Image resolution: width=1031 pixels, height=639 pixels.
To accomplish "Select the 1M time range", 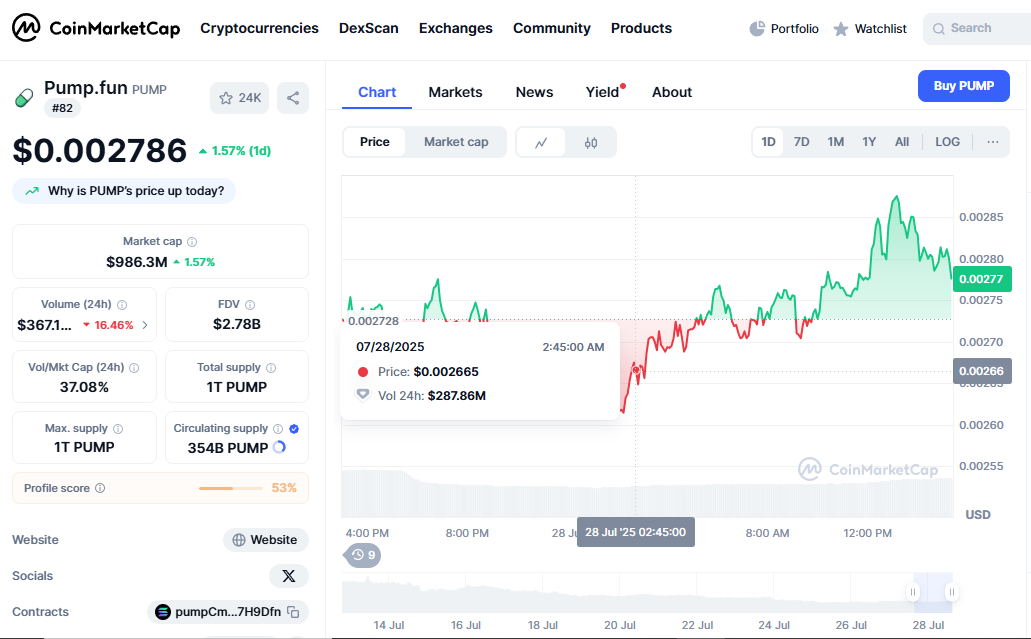I will (835, 142).
